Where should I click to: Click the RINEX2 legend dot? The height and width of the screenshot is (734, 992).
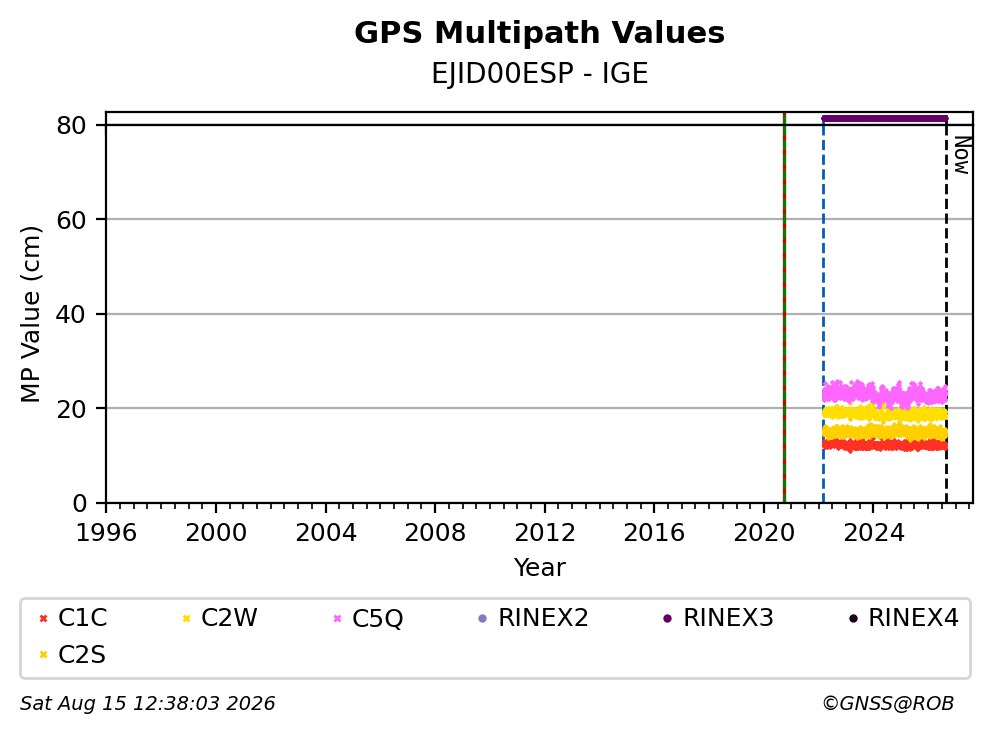(x=483, y=618)
